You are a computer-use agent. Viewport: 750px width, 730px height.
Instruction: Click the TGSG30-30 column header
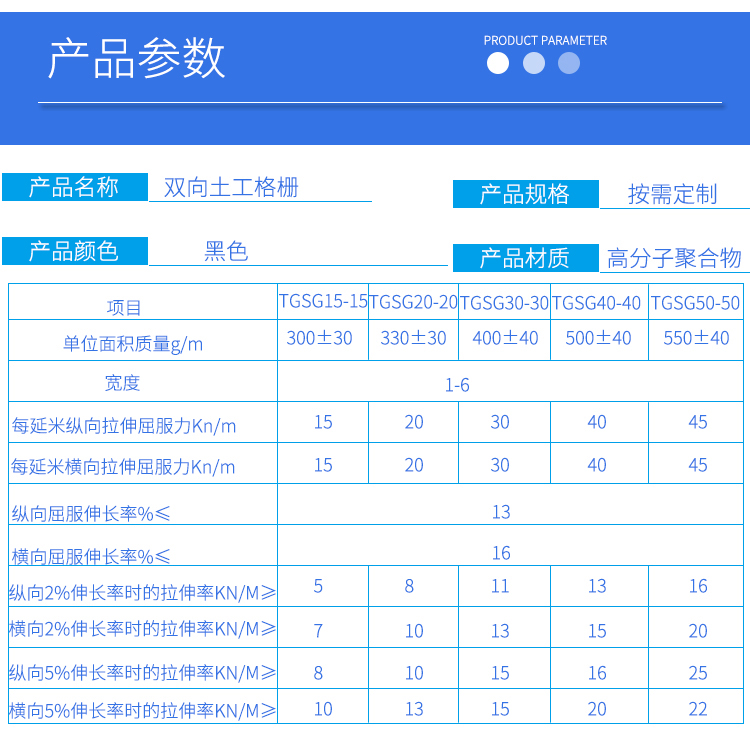504,303
